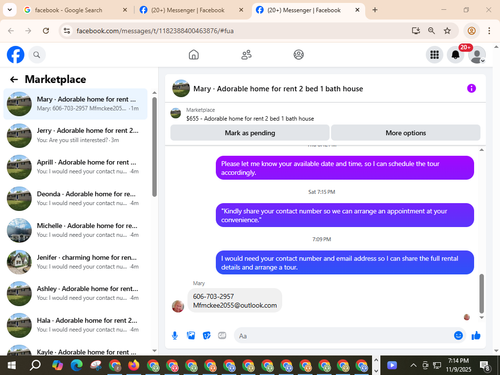500x375 pixels.
Task: Launch Firefox from taskbar
Action: click(134, 366)
